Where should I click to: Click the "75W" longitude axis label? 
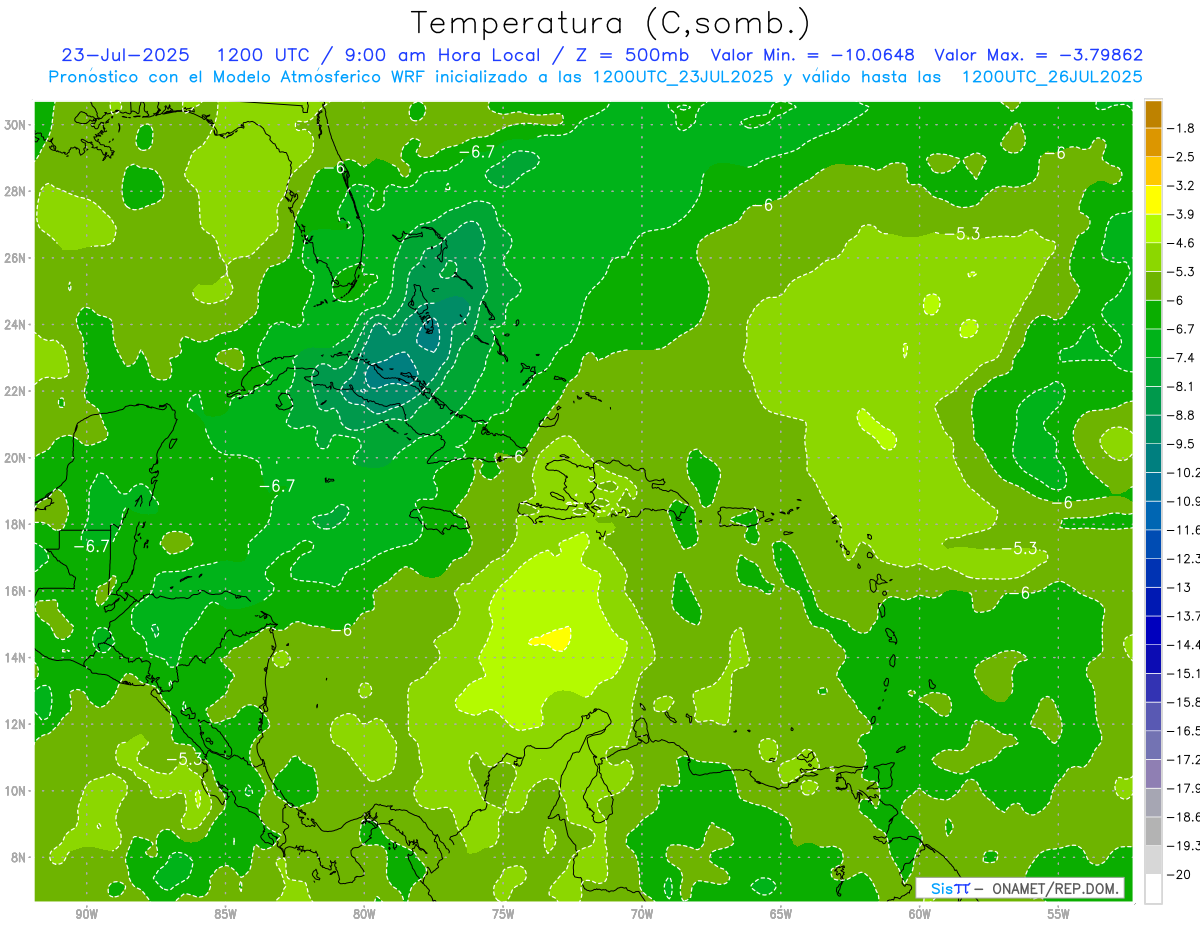click(x=503, y=914)
